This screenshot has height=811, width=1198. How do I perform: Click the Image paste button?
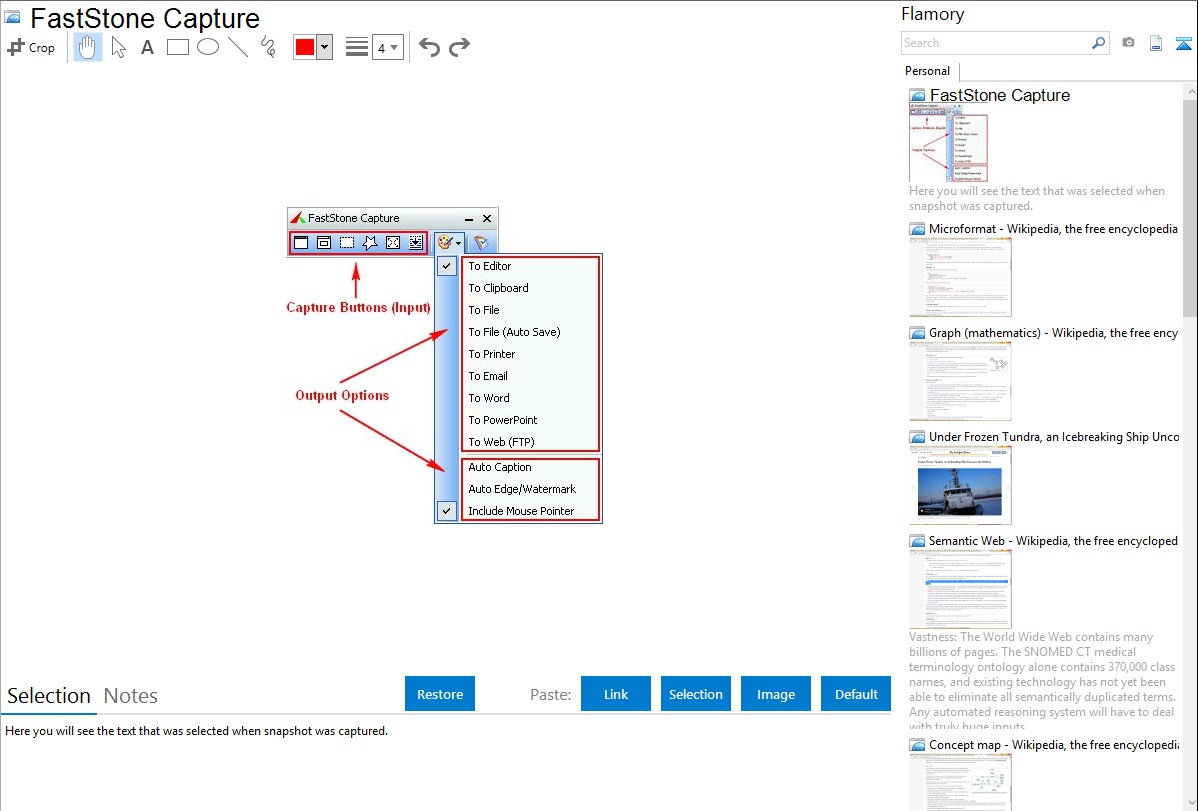pyautogui.click(x=776, y=694)
